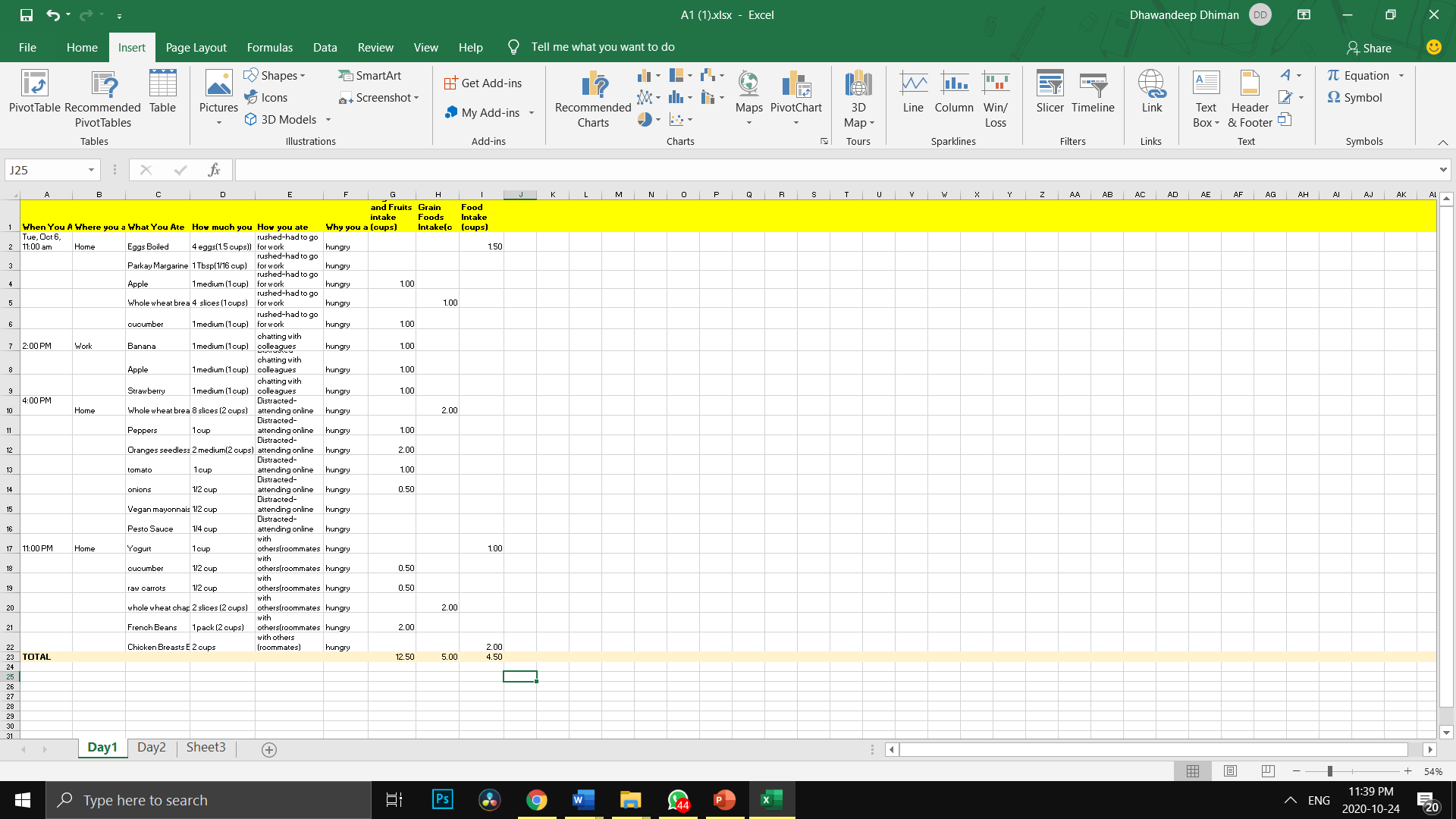Screen dimensions: 1456x819
Task: Insert a Slicer filter
Action: tap(1050, 92)
